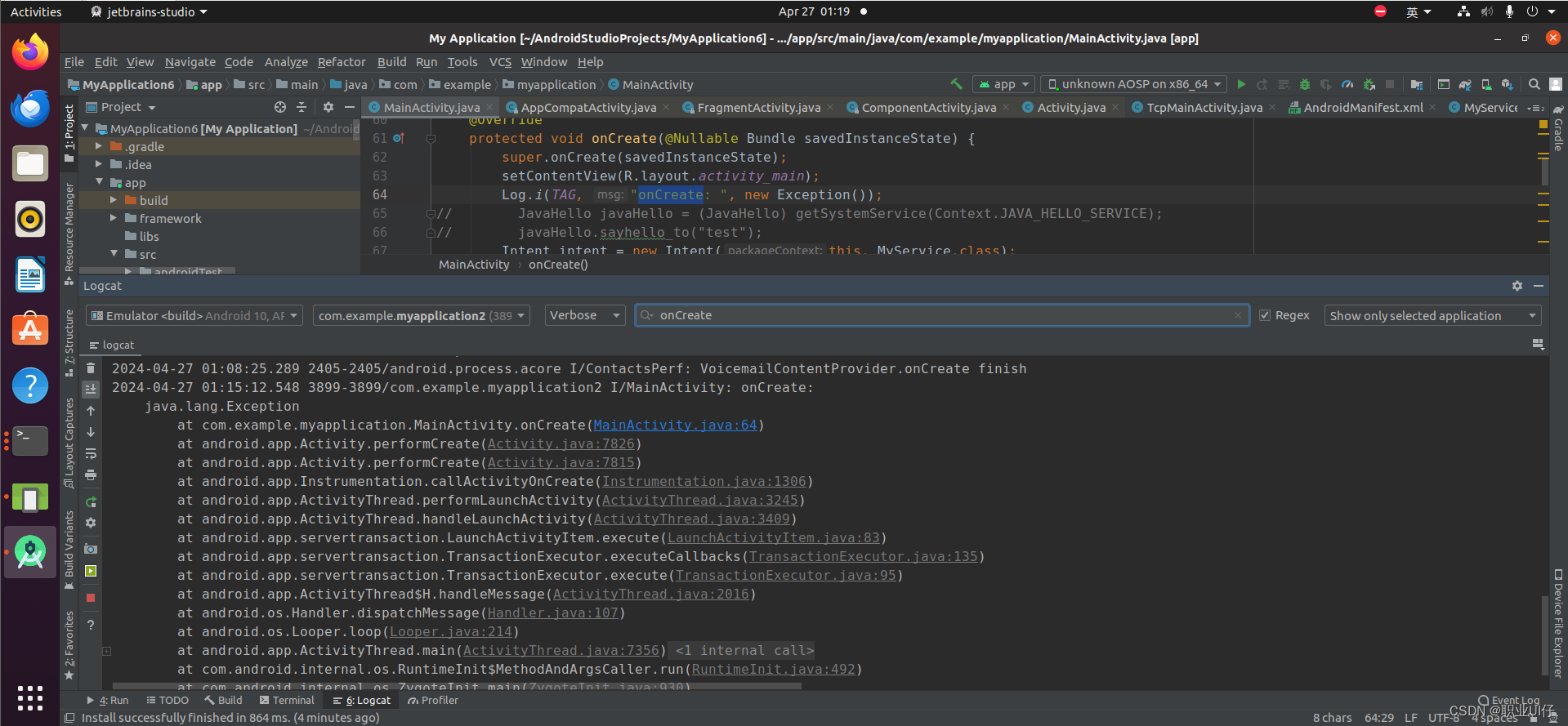Viewport: 1568px width, 726px height.
Task: Open the Emulator device dropdown
Action: [x=194, y=315]
